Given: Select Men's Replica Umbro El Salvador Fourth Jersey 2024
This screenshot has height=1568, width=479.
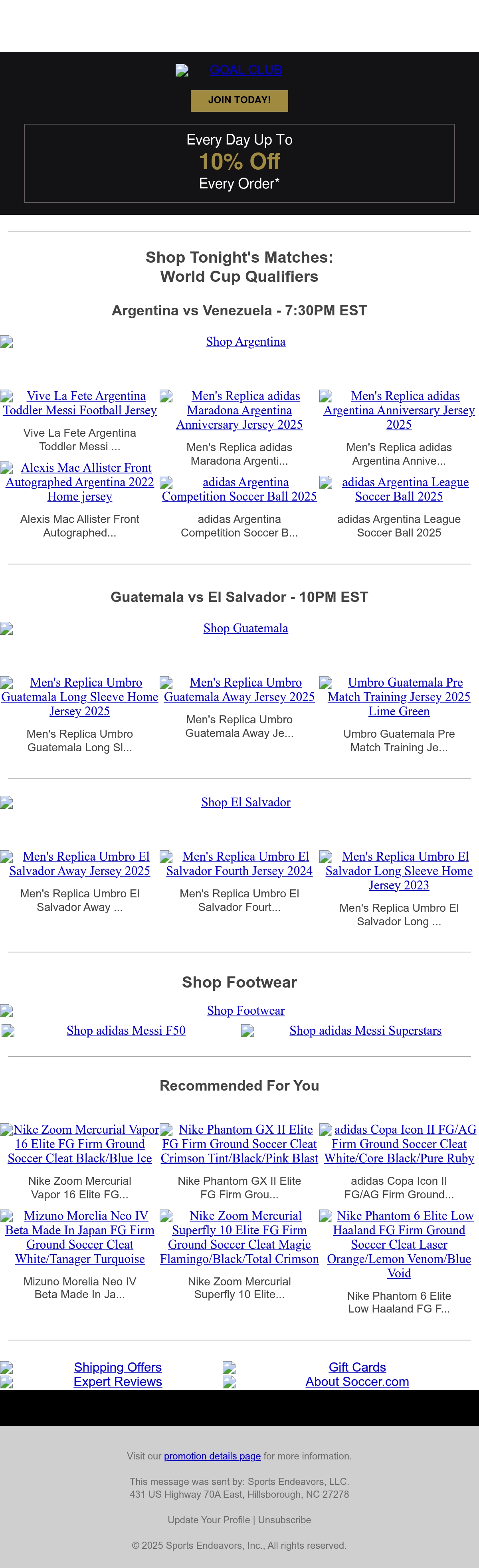Looking at the screenshot, I should coord(239,864).
